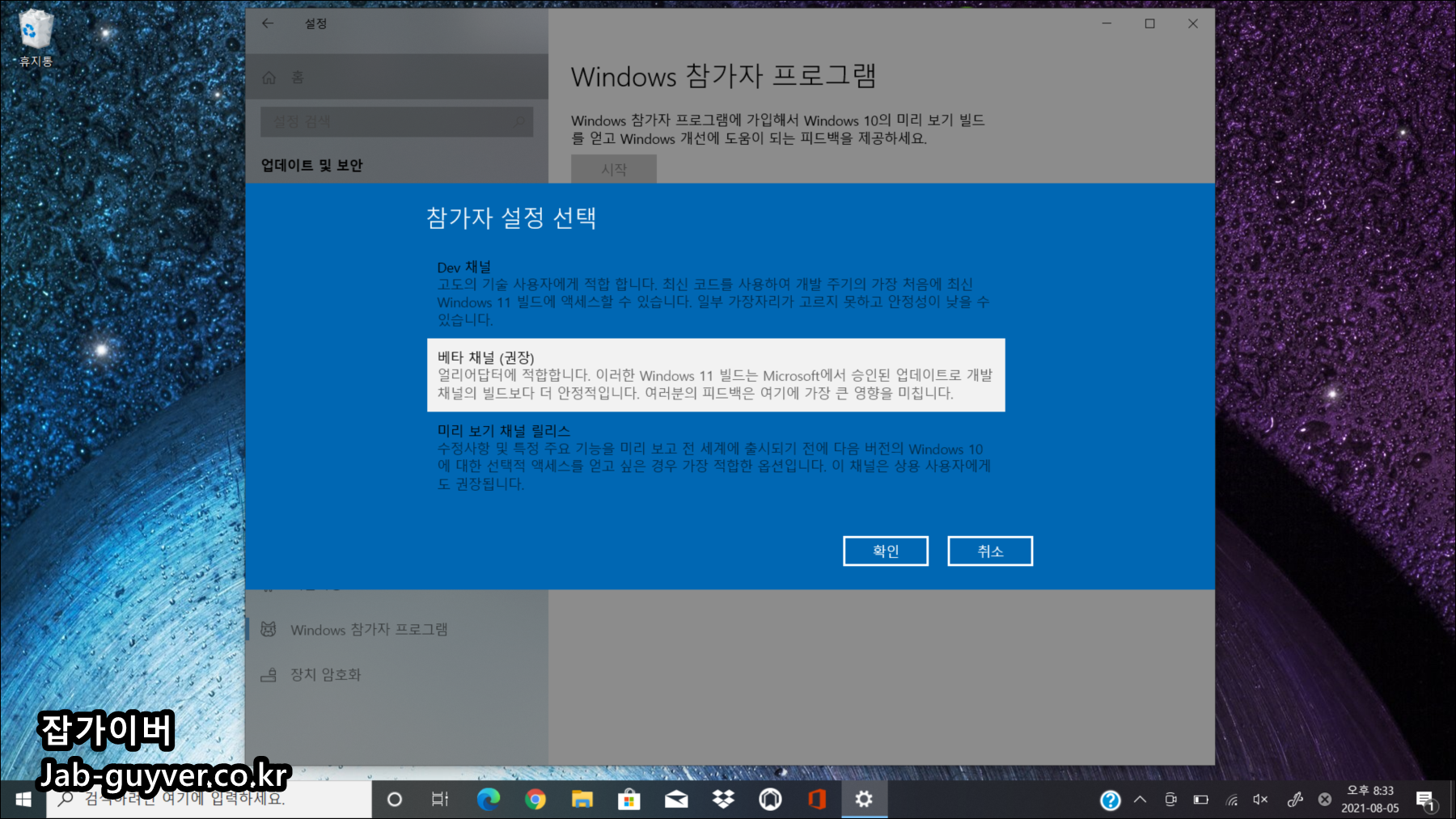The width and height of the screenshot is (1456, 819).
Task: Click the pen workspace tray icon
Action: pos(1294,800)
